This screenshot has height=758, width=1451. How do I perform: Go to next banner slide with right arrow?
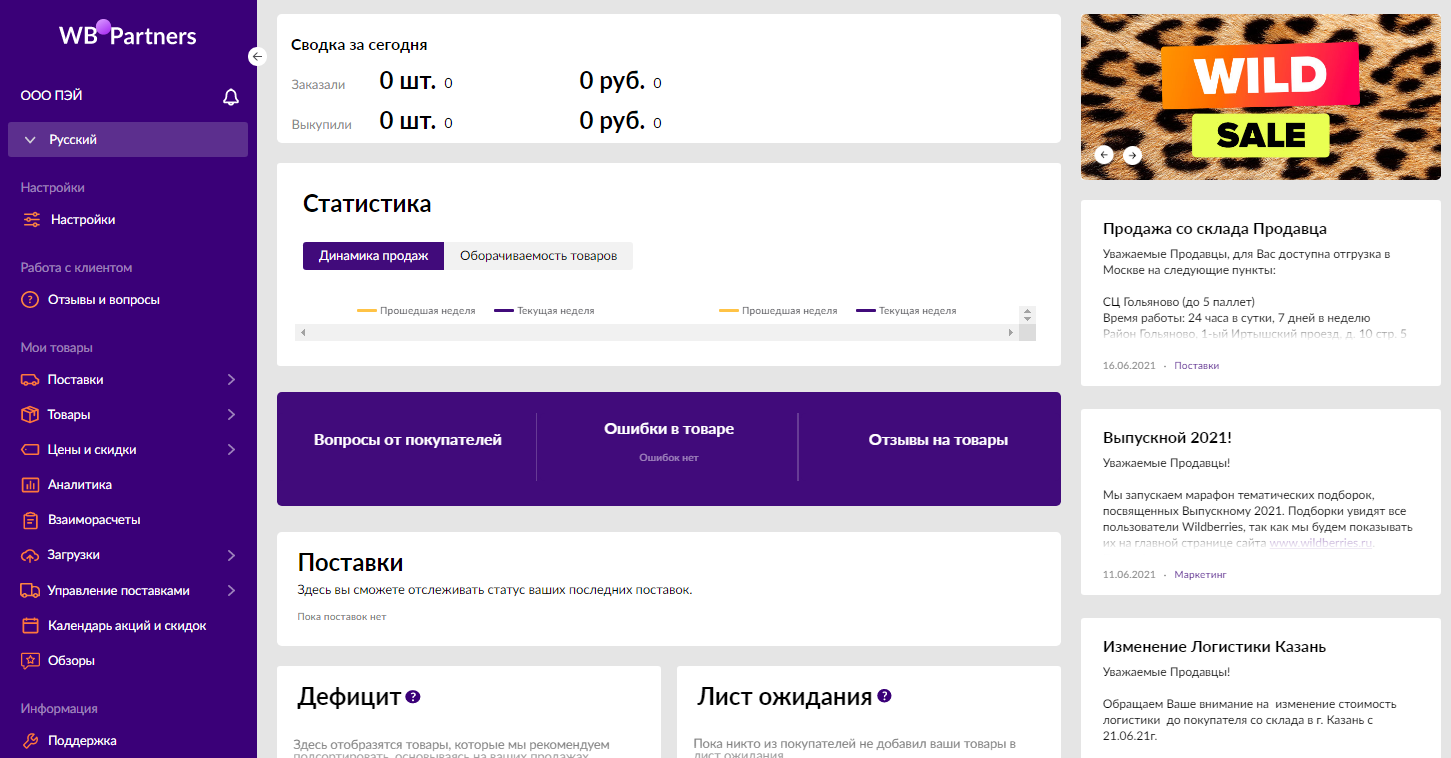[1132, 155]
